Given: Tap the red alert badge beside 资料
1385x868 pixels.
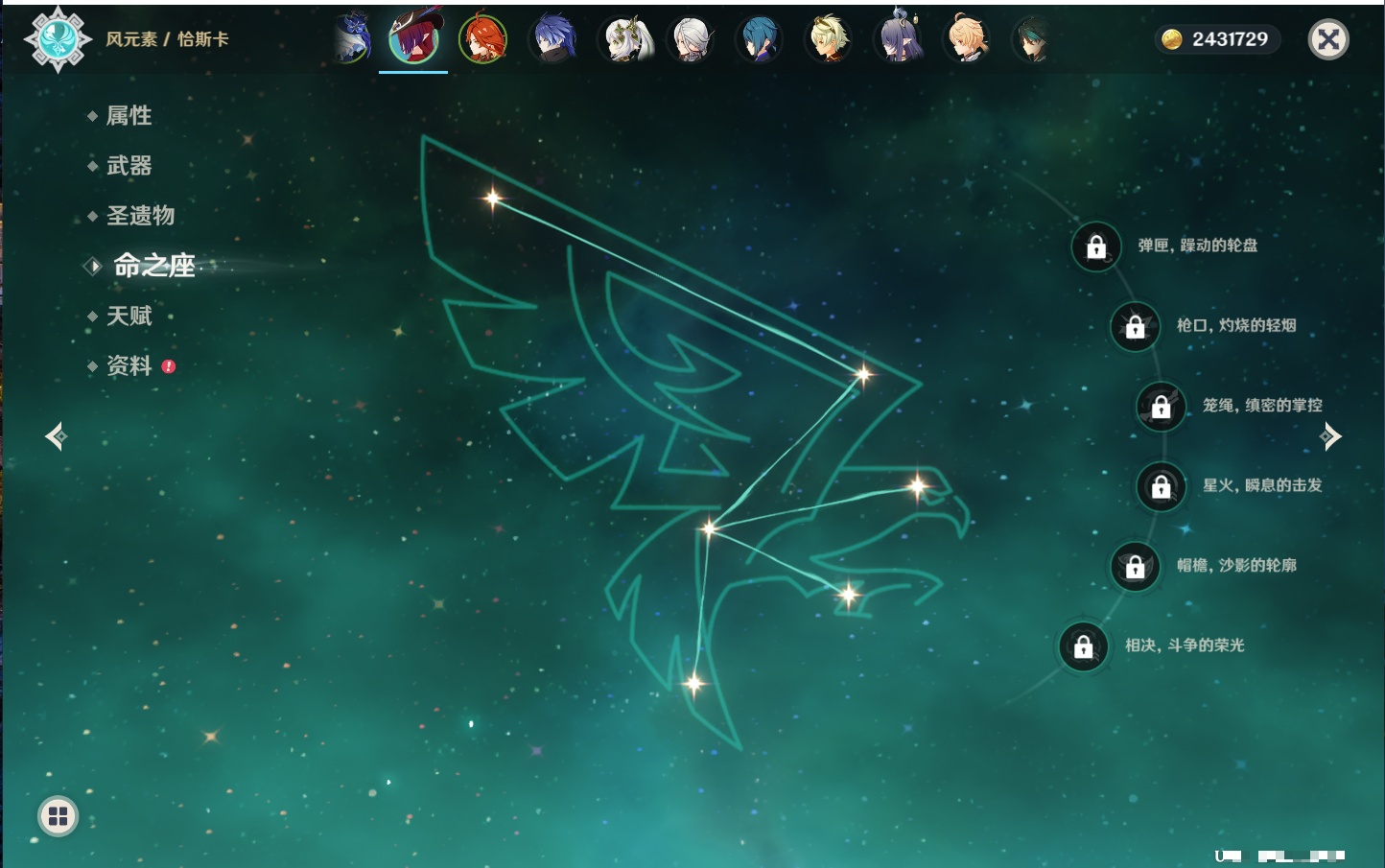Looking at the screenshot, I should (169, 366).
